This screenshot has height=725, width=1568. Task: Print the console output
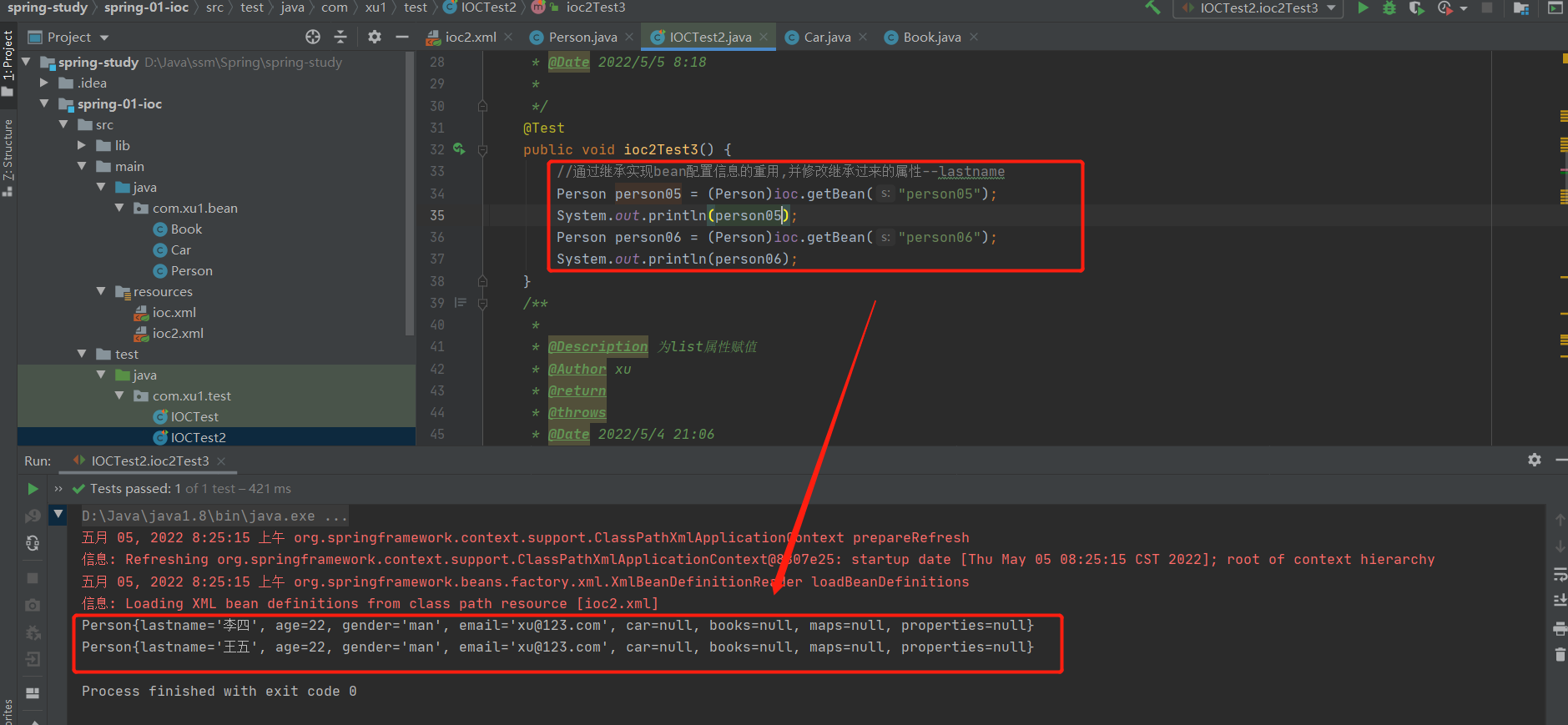[x=1560, y=628]
